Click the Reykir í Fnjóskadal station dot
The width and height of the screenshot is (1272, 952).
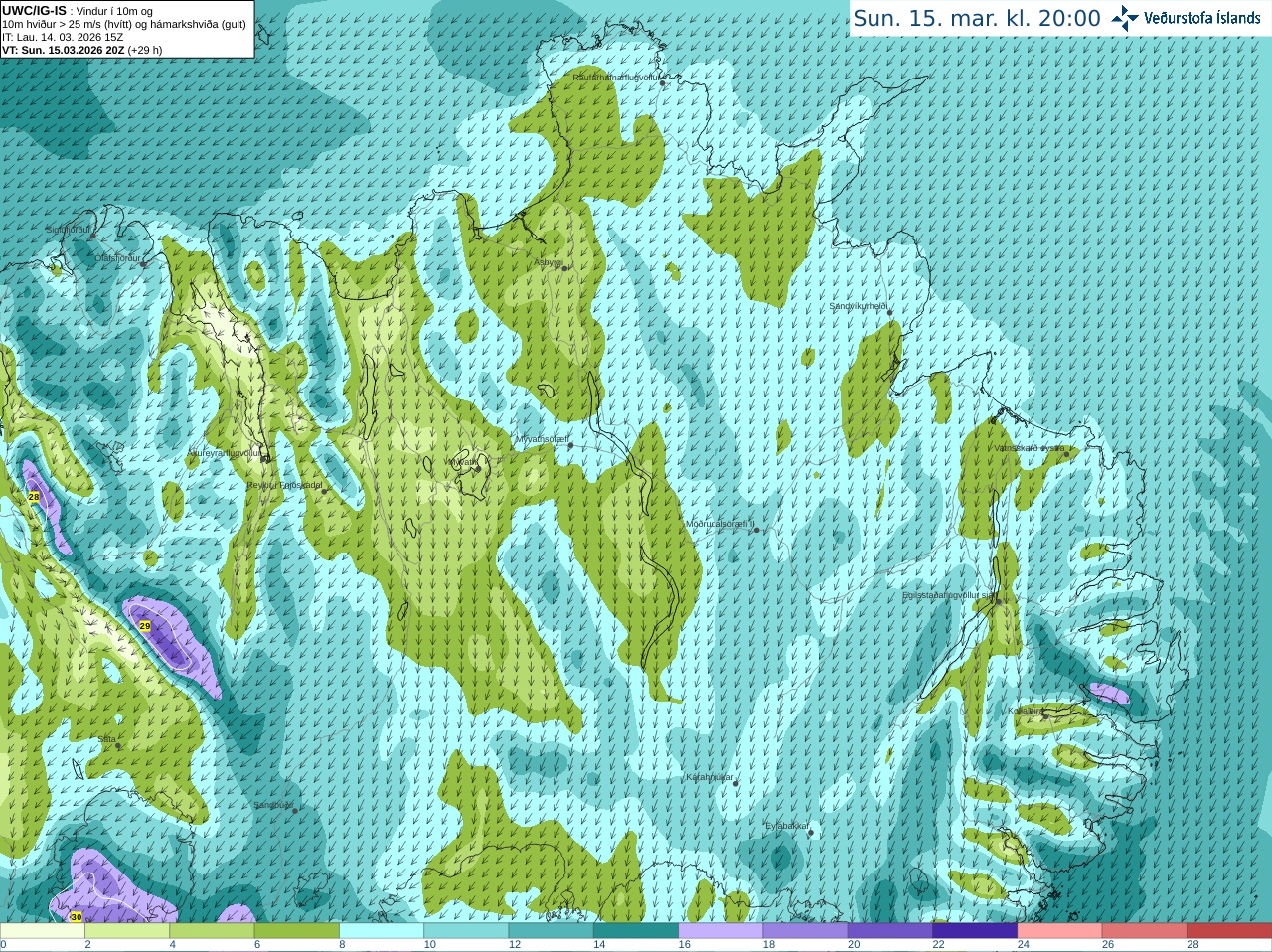pos(324,491)
